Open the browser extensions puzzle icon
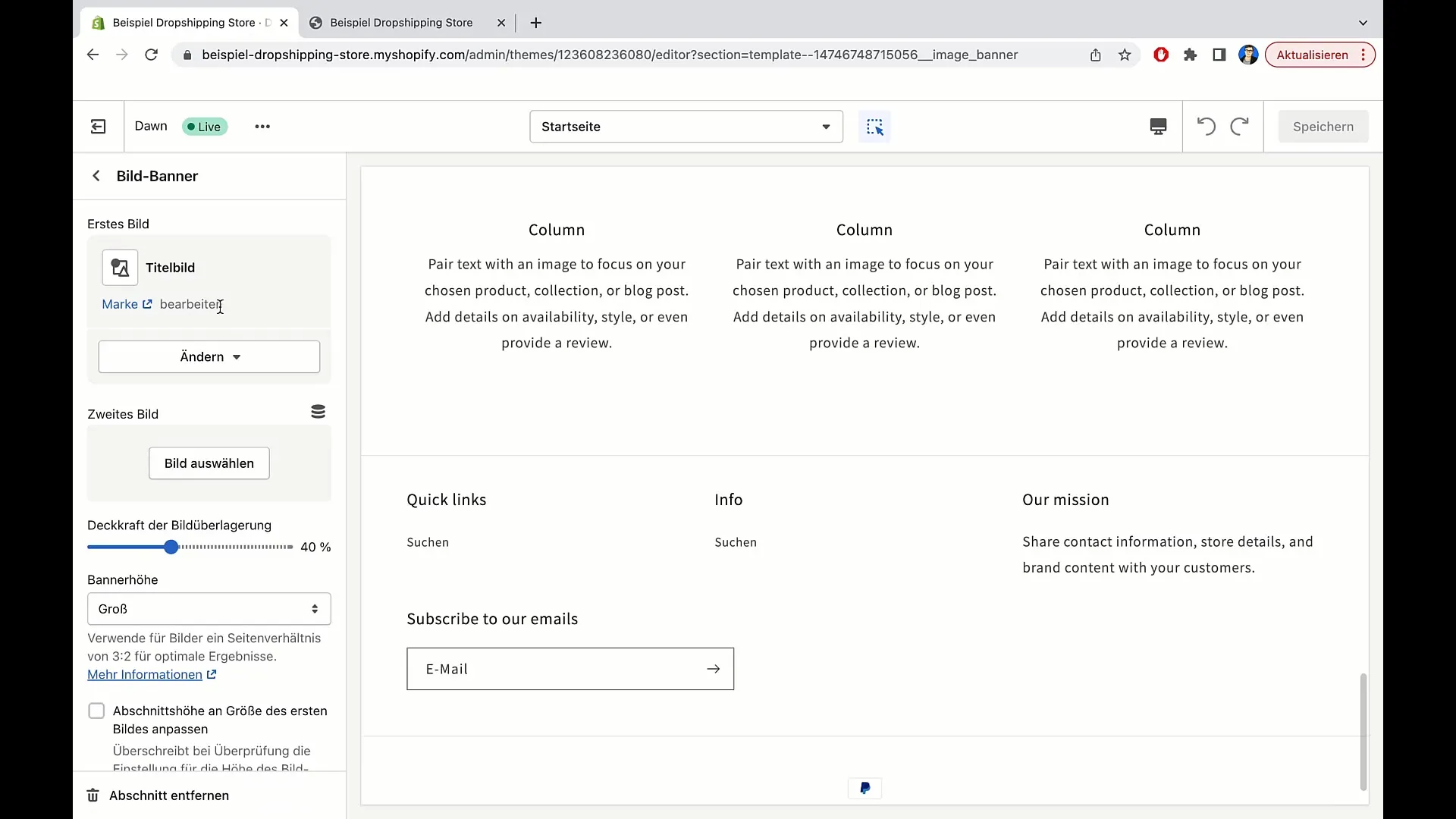 pyautogui.click(x=1190, y=55)
